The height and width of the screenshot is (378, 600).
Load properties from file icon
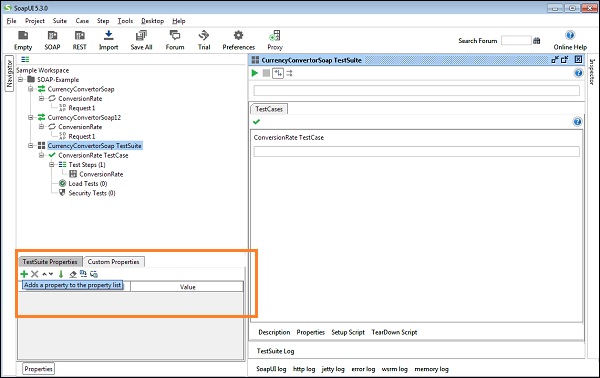pyautogui.click(x=83, y=274)
